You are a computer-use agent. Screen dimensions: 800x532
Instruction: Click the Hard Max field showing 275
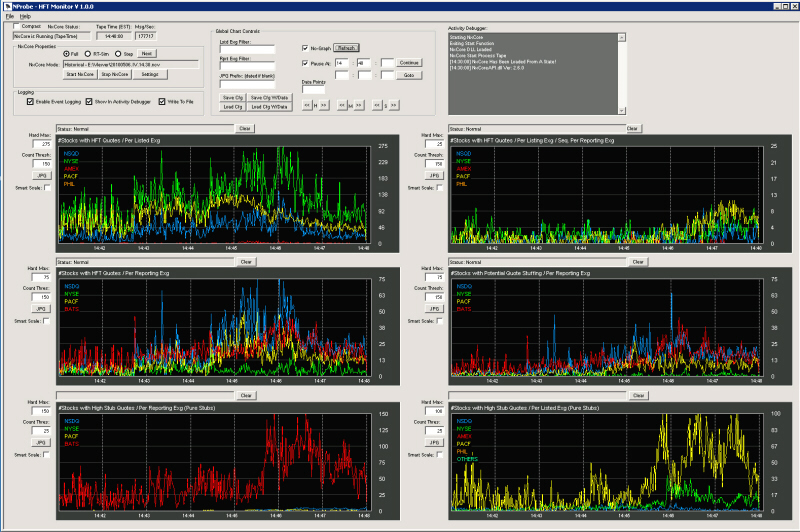click(x=42, y=144)
